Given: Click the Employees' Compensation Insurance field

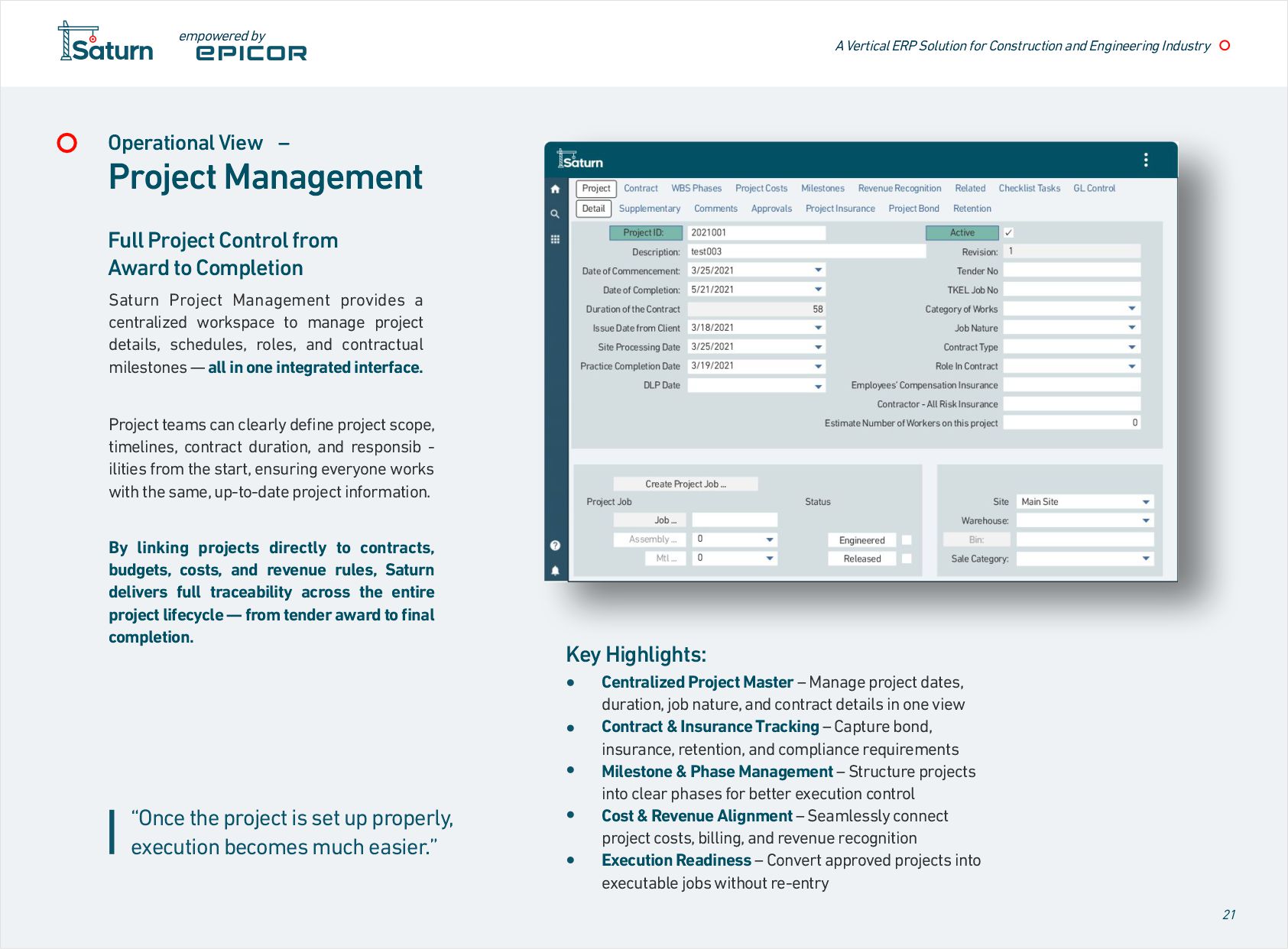Looking at the screenshot, I should coord(1072,385).
